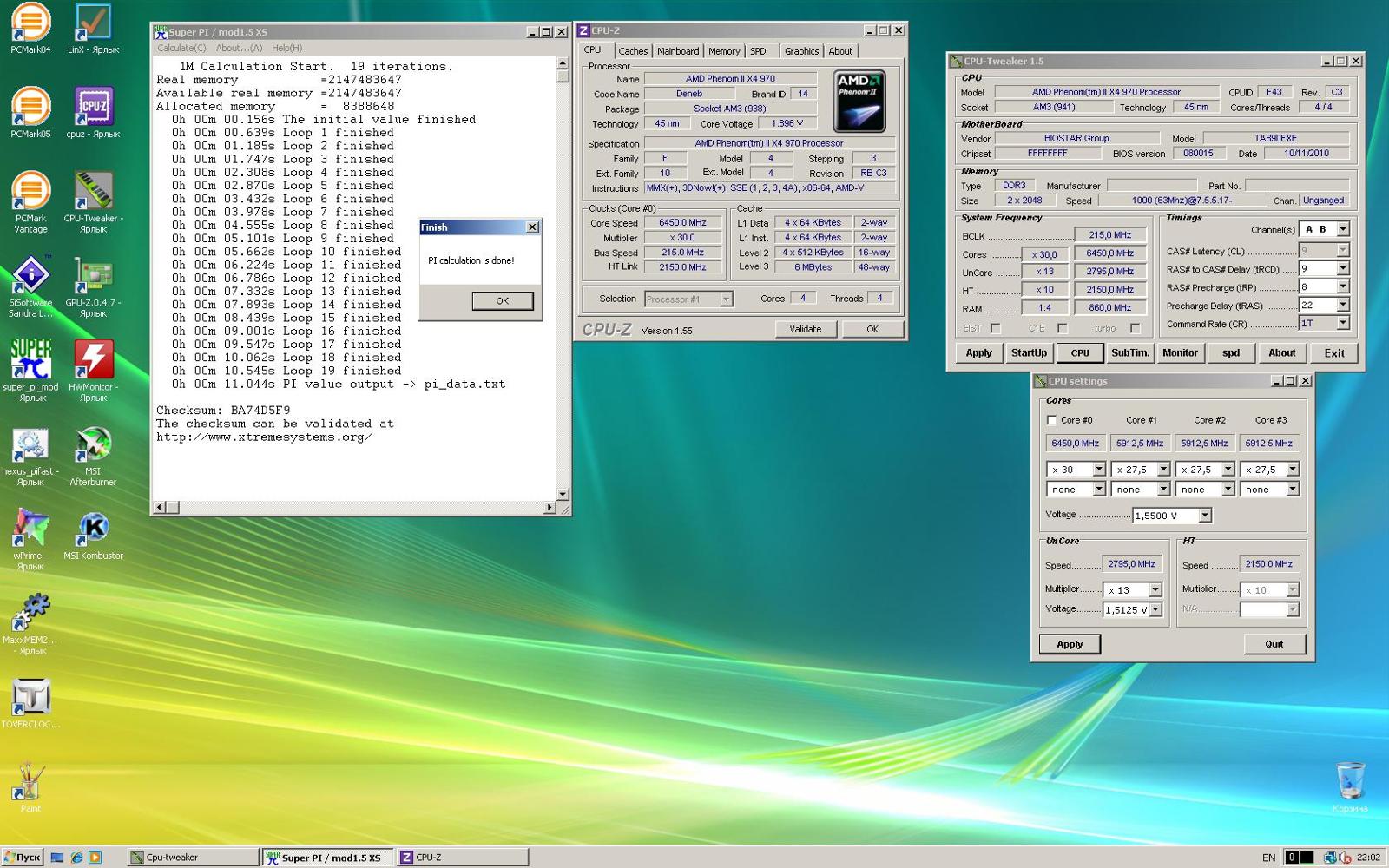Screen dimensions: 1389x868
Task: Open the LinX desktop shortcut
Action: (93, 29)
